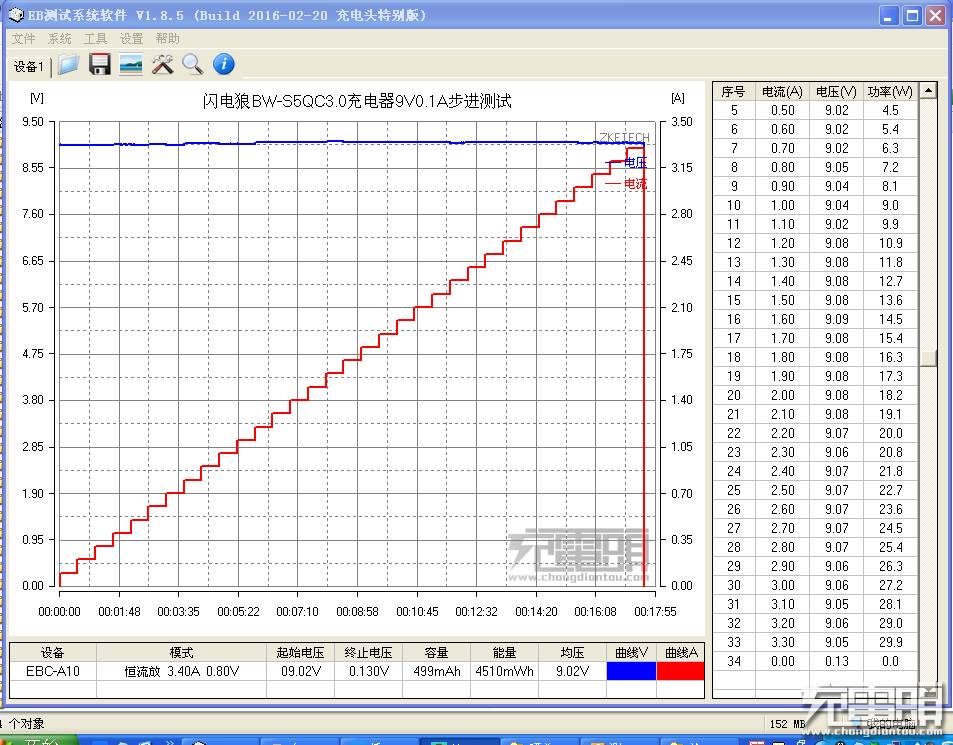Click the 曲线V header cell
Viewport: 953px width, 745px height.
pyautogui.click(x=631, y=653)
